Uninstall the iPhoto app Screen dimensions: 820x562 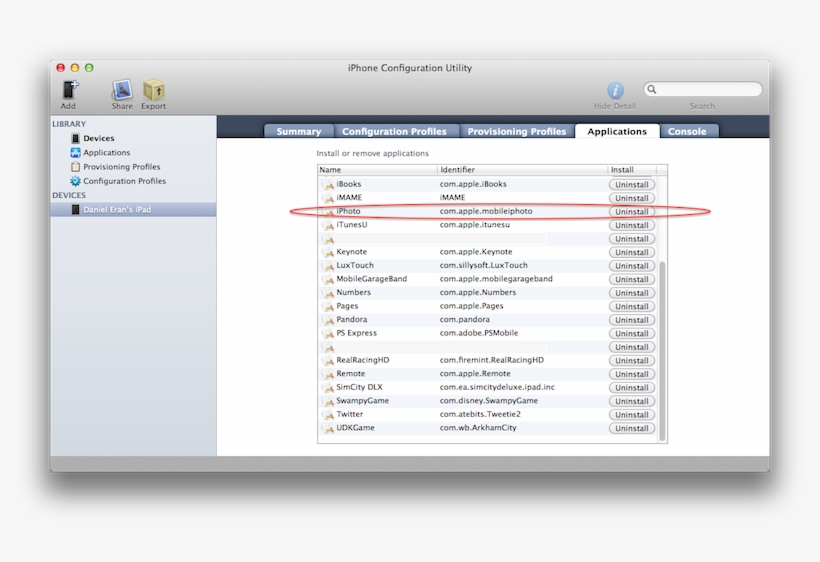click(632, 212)
